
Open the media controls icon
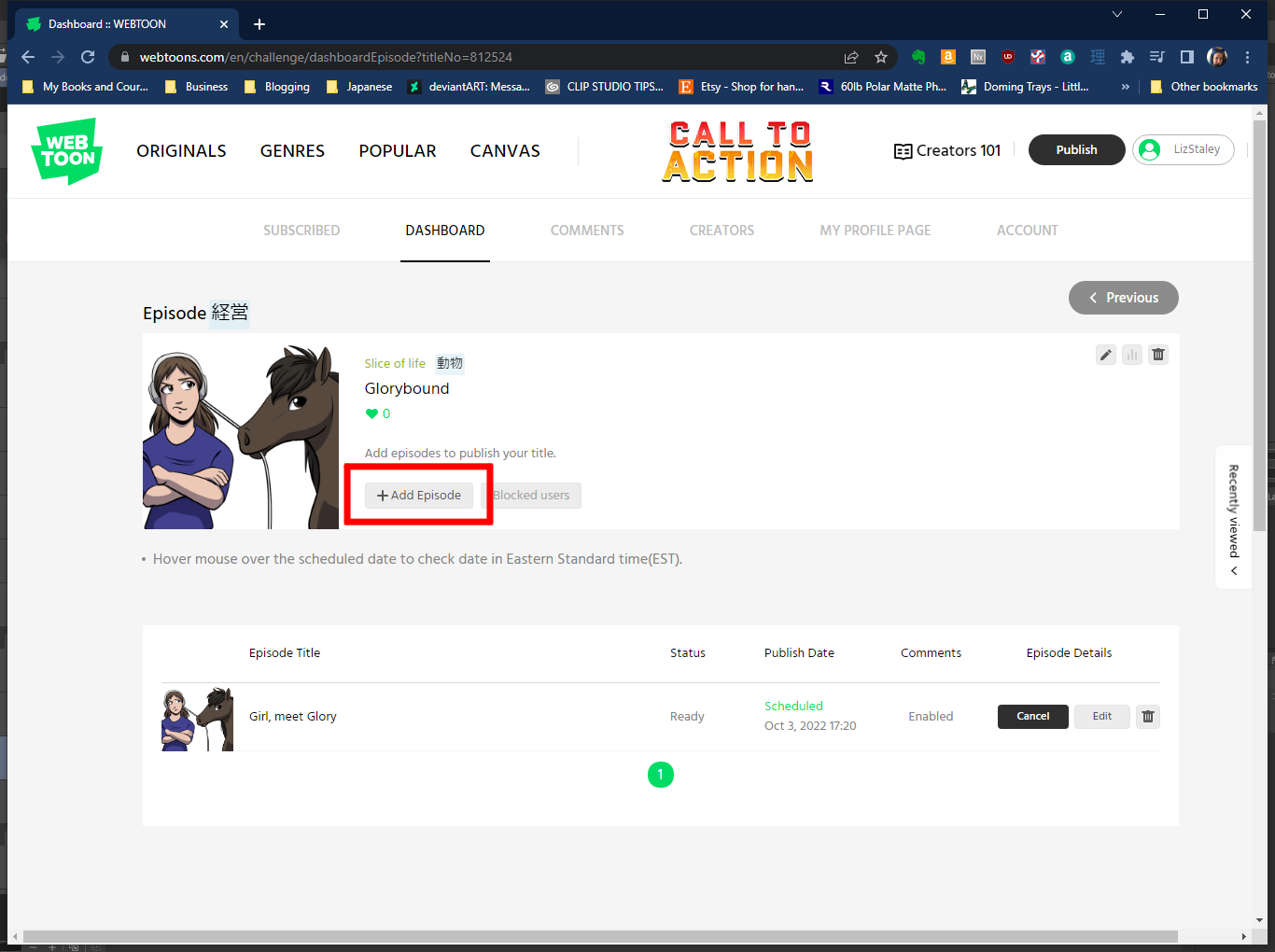click(1157, 57)
